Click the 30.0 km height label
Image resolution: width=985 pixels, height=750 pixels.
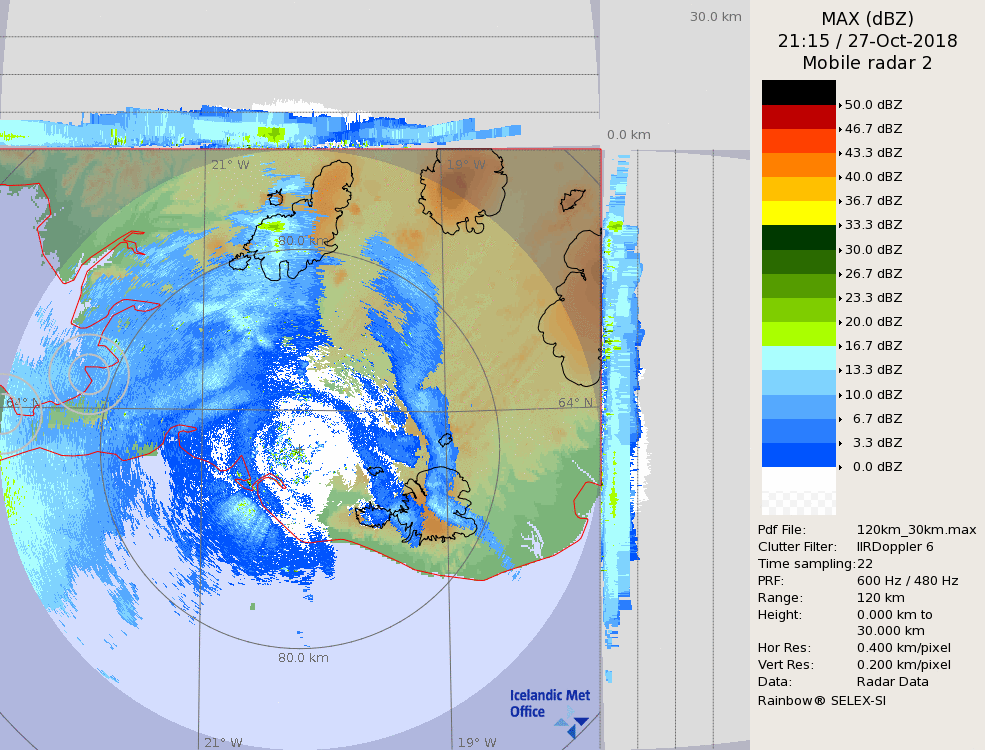pos(715,16)
